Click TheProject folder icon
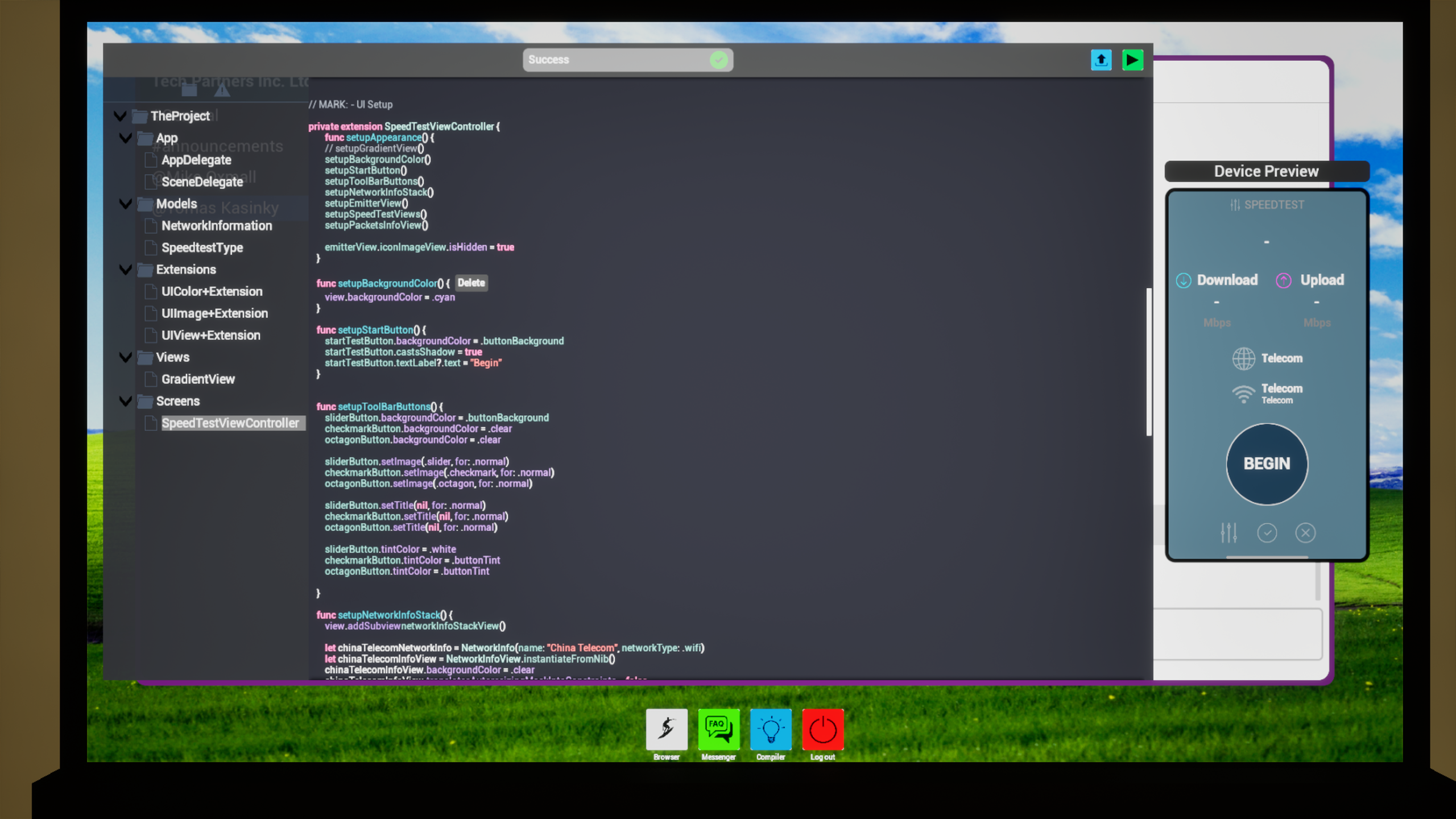 coord(139,117)
